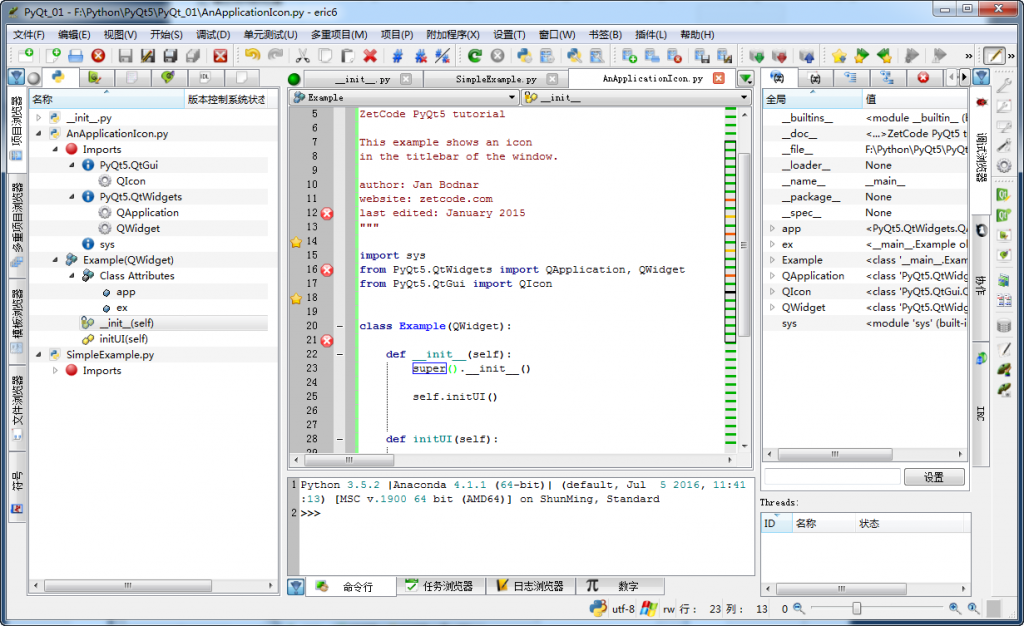Expand the SimpleExample.py Imports tree node
Viewport: 1024px width, 626px height.
[x=56, y=371]
